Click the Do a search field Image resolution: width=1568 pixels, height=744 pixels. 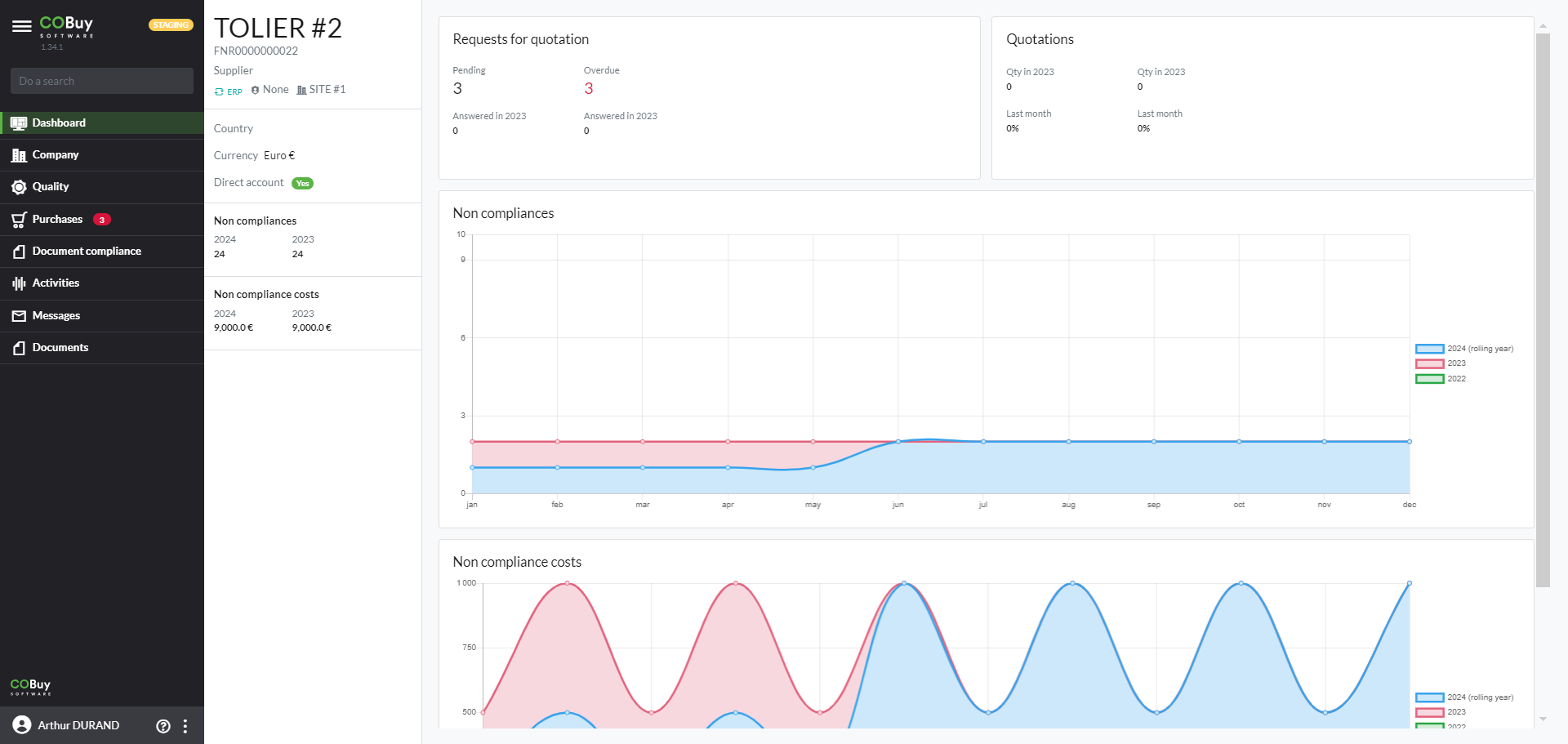pyautogui.click(x=102, y=81)
